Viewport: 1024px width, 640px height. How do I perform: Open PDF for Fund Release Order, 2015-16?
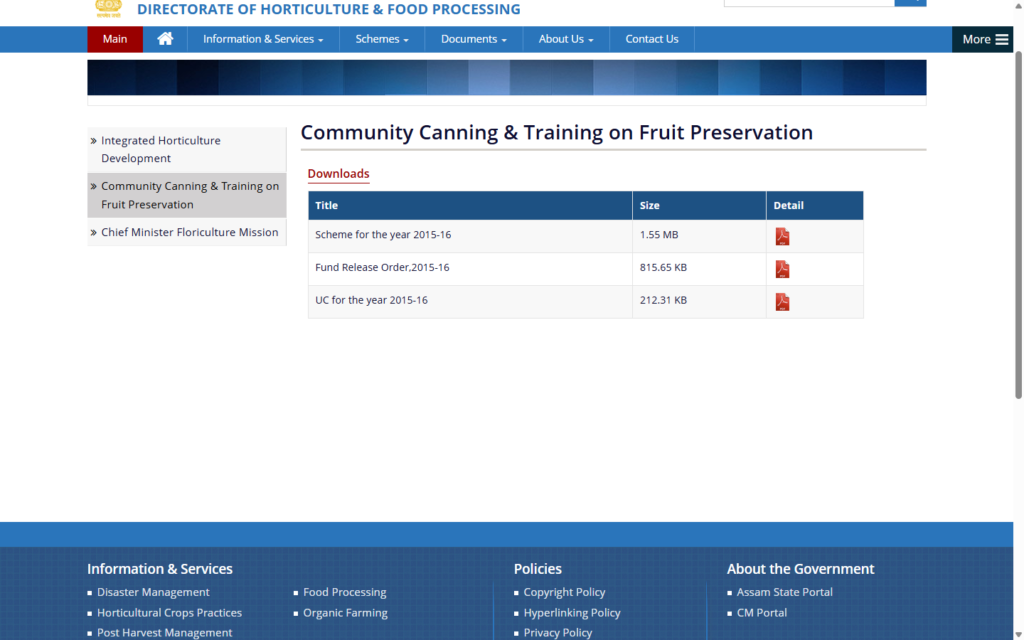[782, 269]
